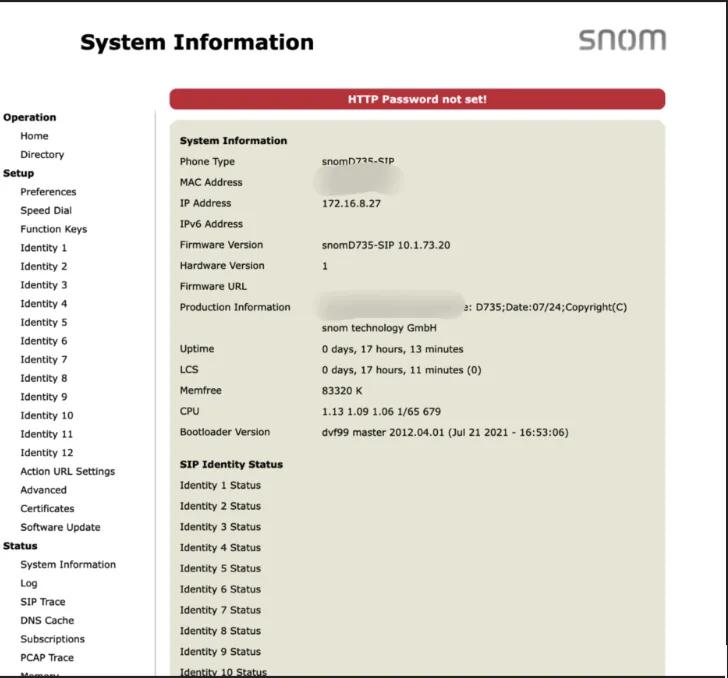Open the Home page link
Image resolution: width=728 pixels, height=678 pixels.
point(34,136)
